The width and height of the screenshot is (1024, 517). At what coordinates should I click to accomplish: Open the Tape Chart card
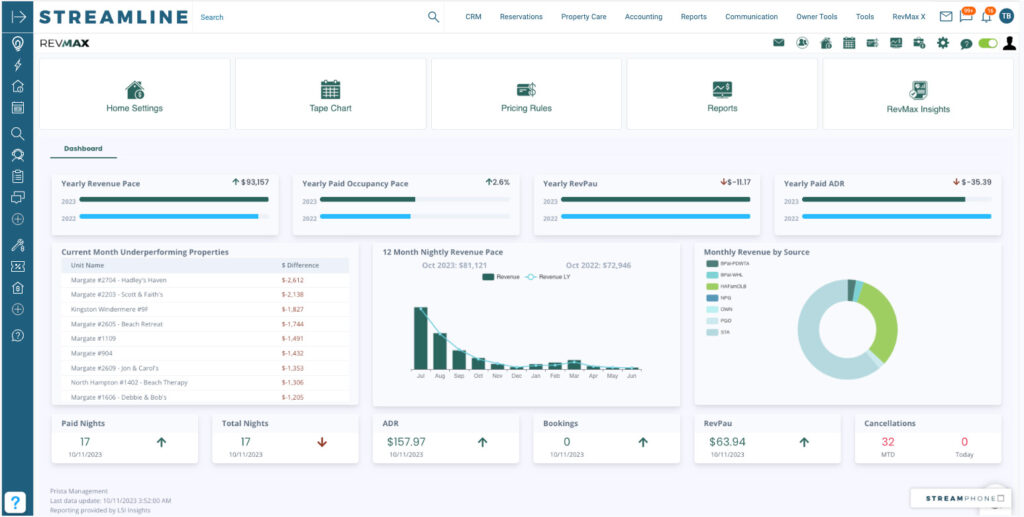click(330, 94)
